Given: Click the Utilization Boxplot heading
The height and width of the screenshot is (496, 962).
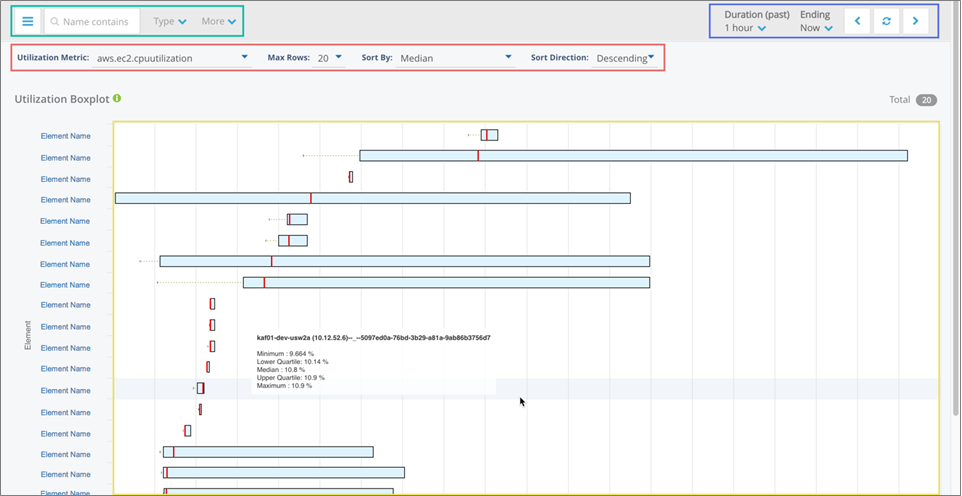Looking at the screenshot, I should 62,99.
